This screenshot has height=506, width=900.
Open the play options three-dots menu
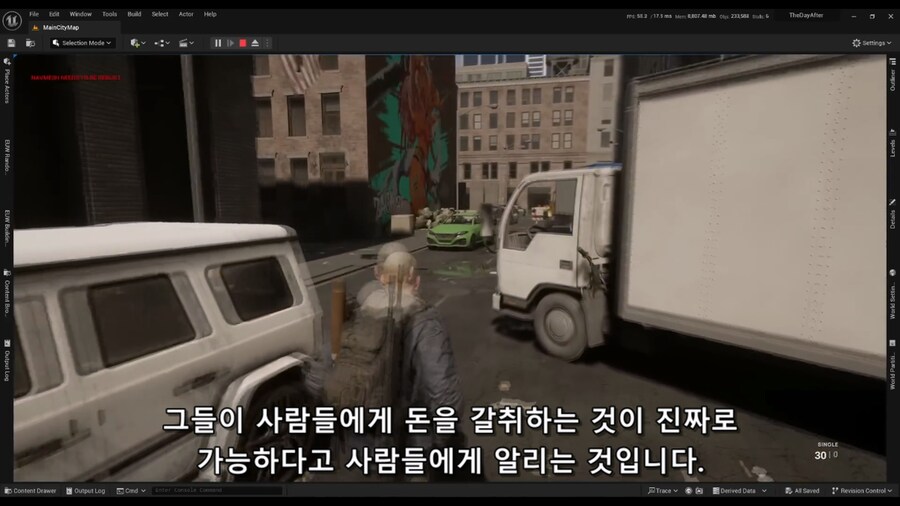(267, 43)
